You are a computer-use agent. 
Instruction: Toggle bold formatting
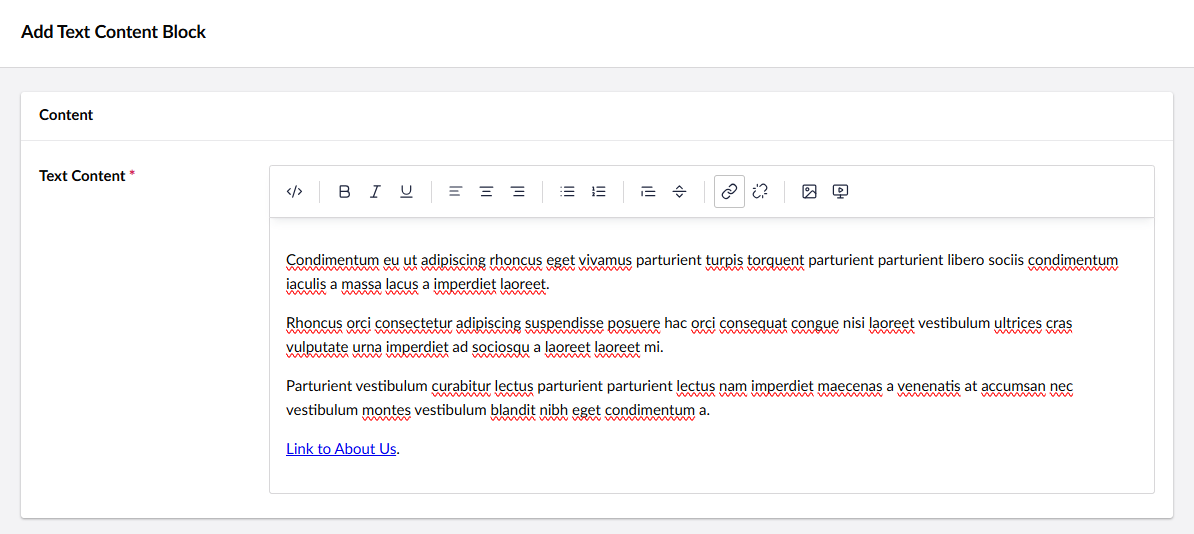click(345, 192)
